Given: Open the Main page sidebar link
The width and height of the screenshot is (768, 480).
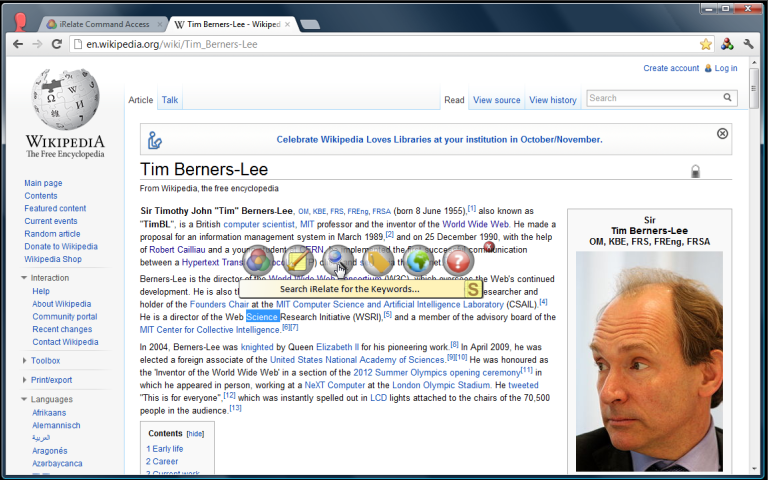Looking at the screenshot, I should (x=43, y=183).
